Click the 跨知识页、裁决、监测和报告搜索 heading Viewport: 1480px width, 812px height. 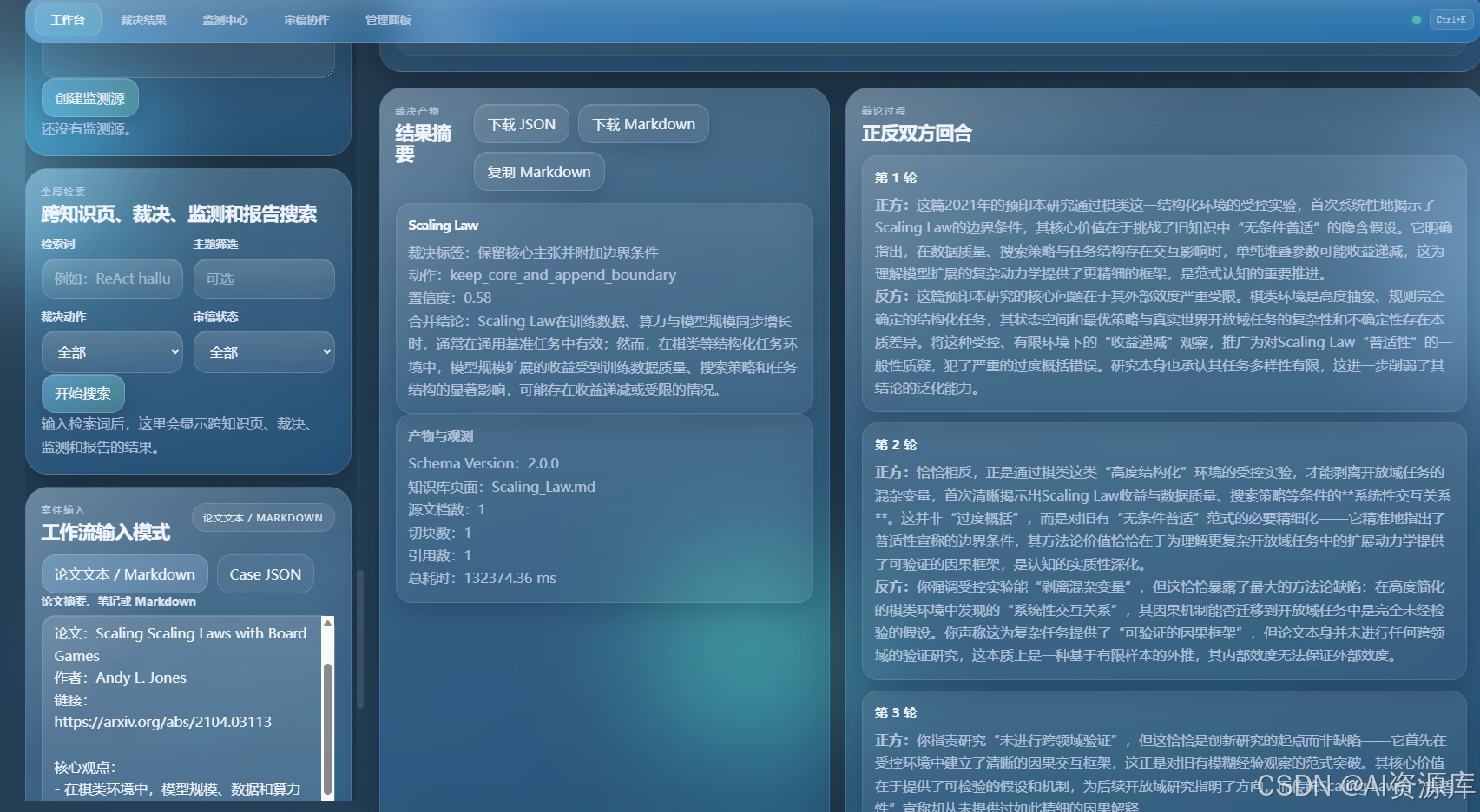(179, 214)
